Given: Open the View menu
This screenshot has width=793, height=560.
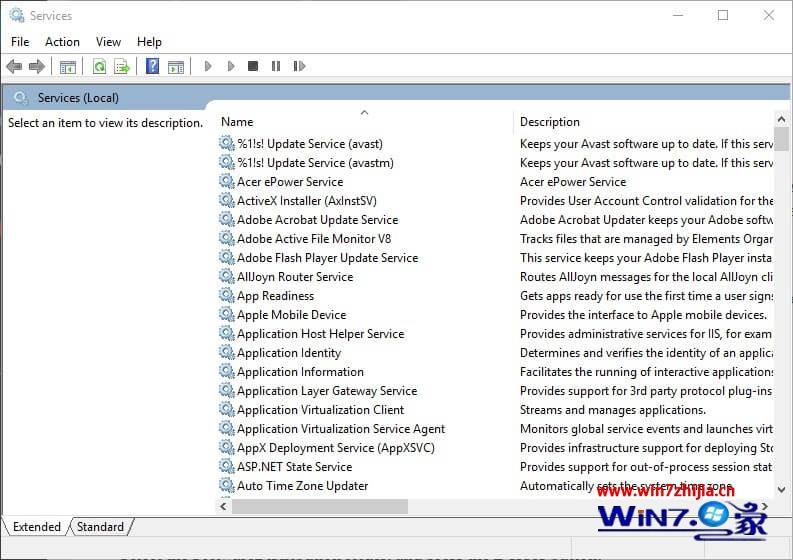Looking at the screenshot, I should [108, 42].
